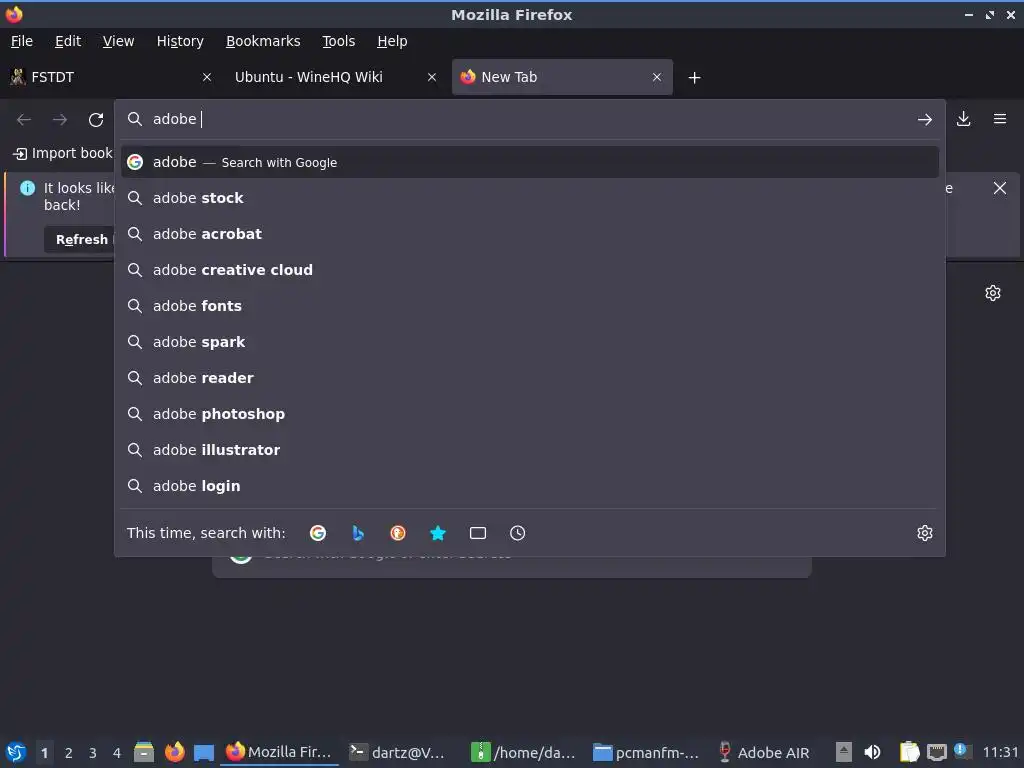Choose the 'adobe acrobat' suggestion
Screen dimensions: 1024x768
530,234
